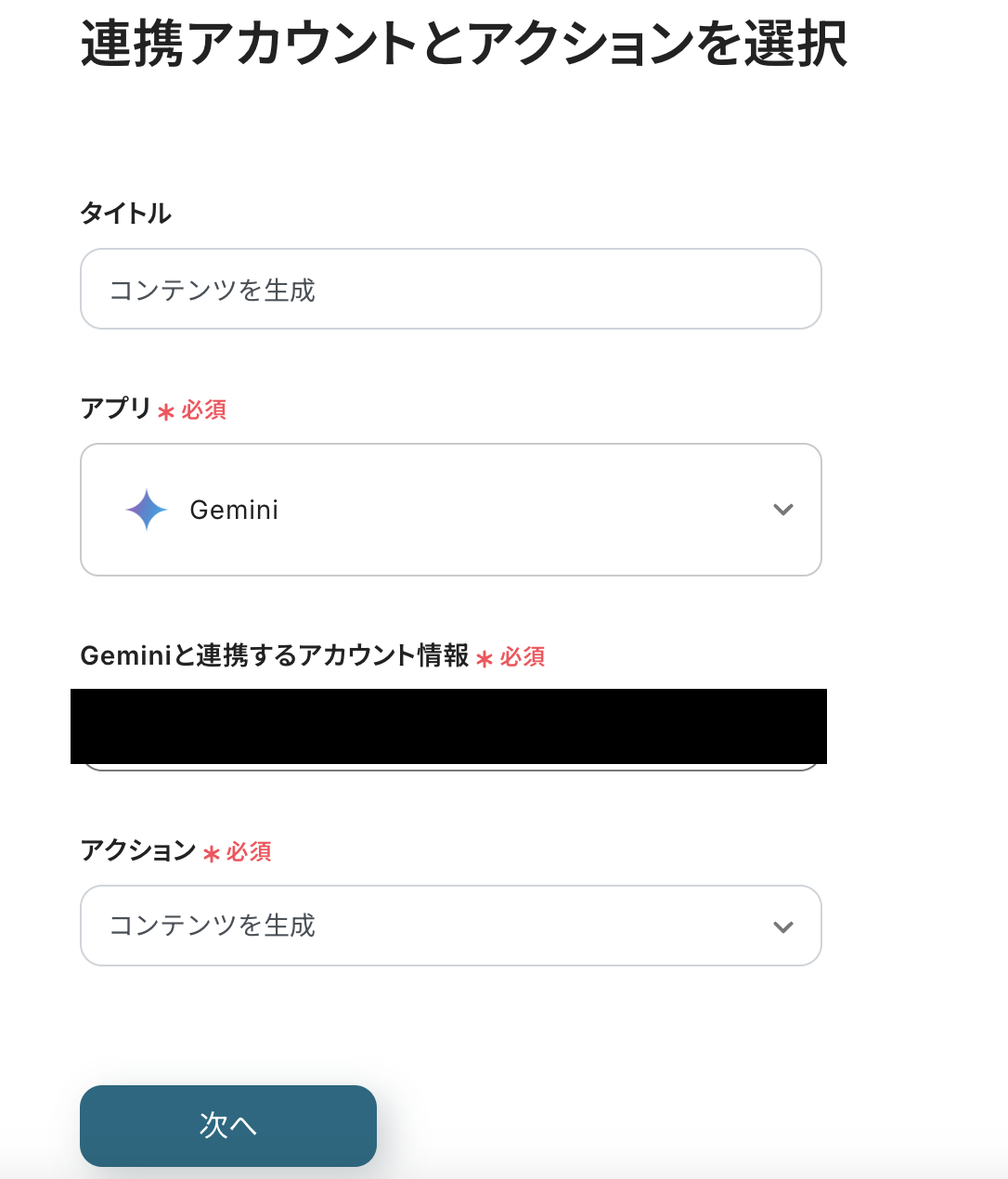Click the redacted account information box
This screenshot has width=1008, height=1179.
(451, 727)
